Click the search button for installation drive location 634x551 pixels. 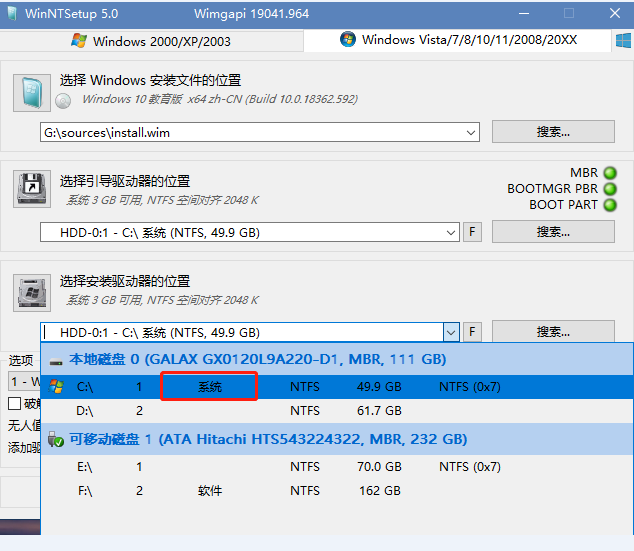point(553,332)
